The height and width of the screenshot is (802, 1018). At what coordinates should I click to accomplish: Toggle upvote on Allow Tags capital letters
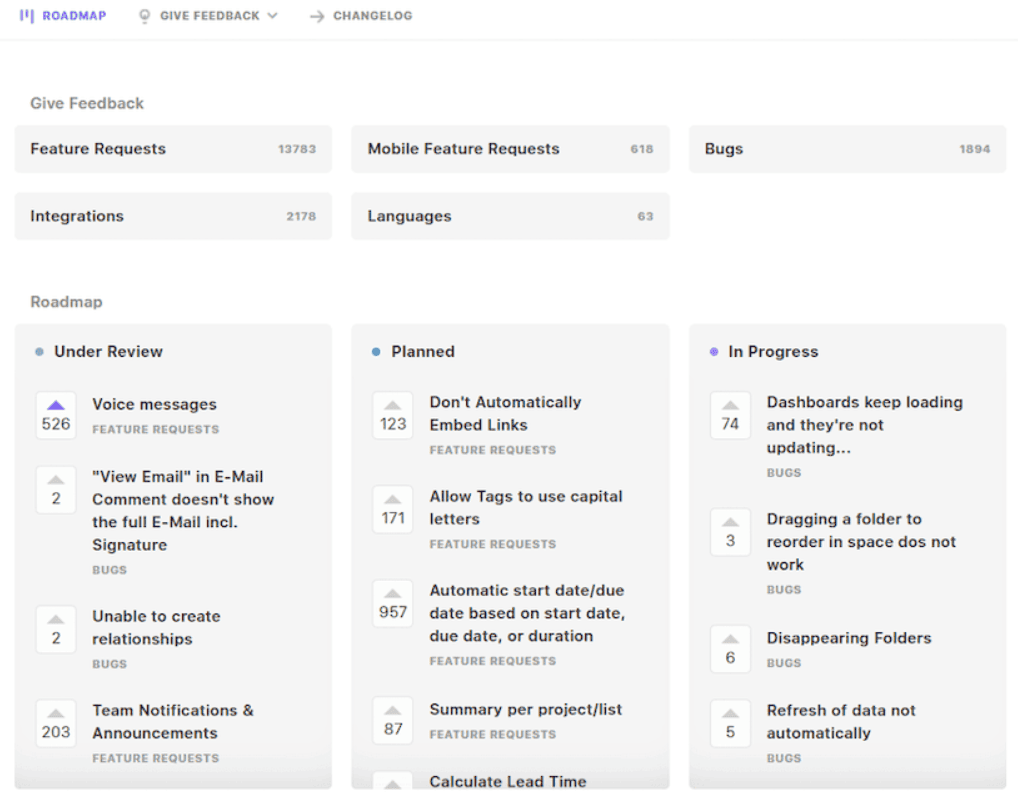[x=392, y=509]
